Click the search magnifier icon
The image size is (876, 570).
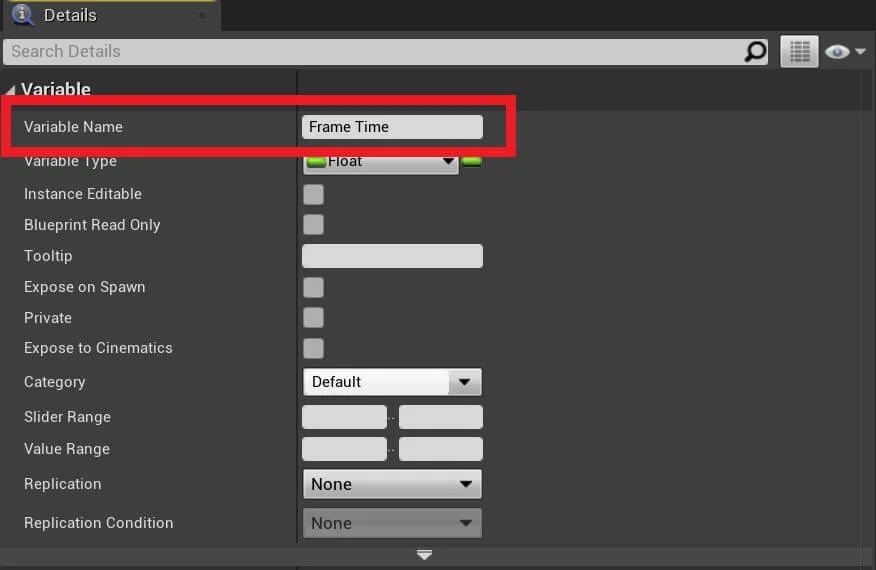[755, 52]
